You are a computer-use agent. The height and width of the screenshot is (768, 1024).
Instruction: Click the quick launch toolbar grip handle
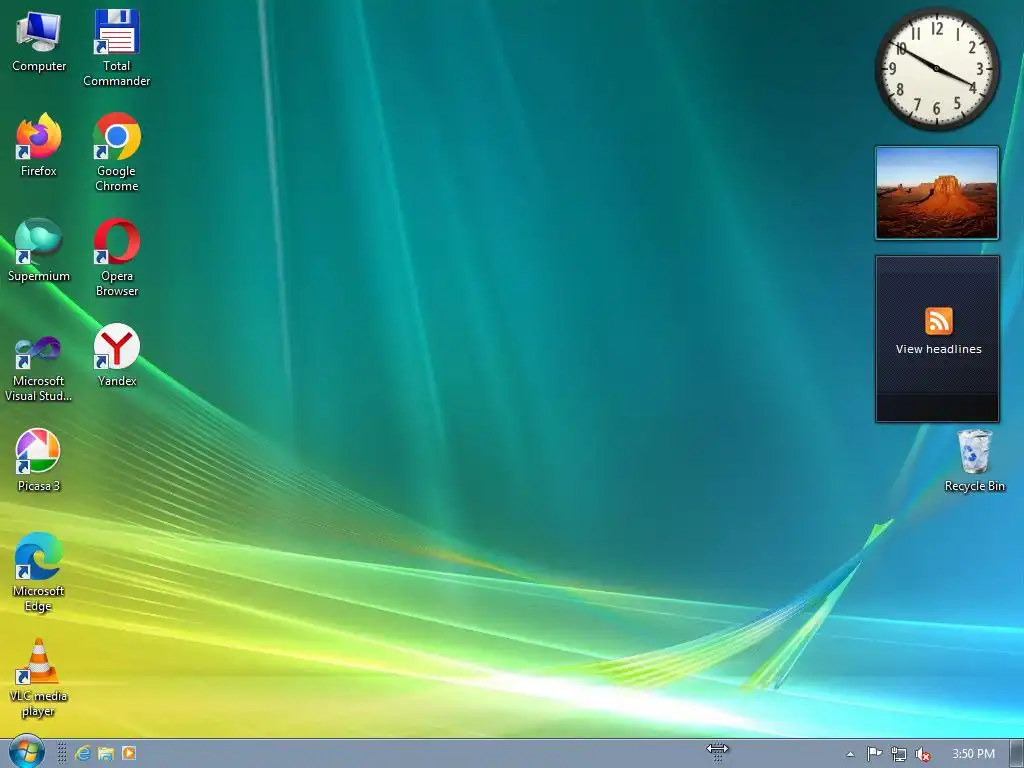pyautogui.click(x=62, y=753)
